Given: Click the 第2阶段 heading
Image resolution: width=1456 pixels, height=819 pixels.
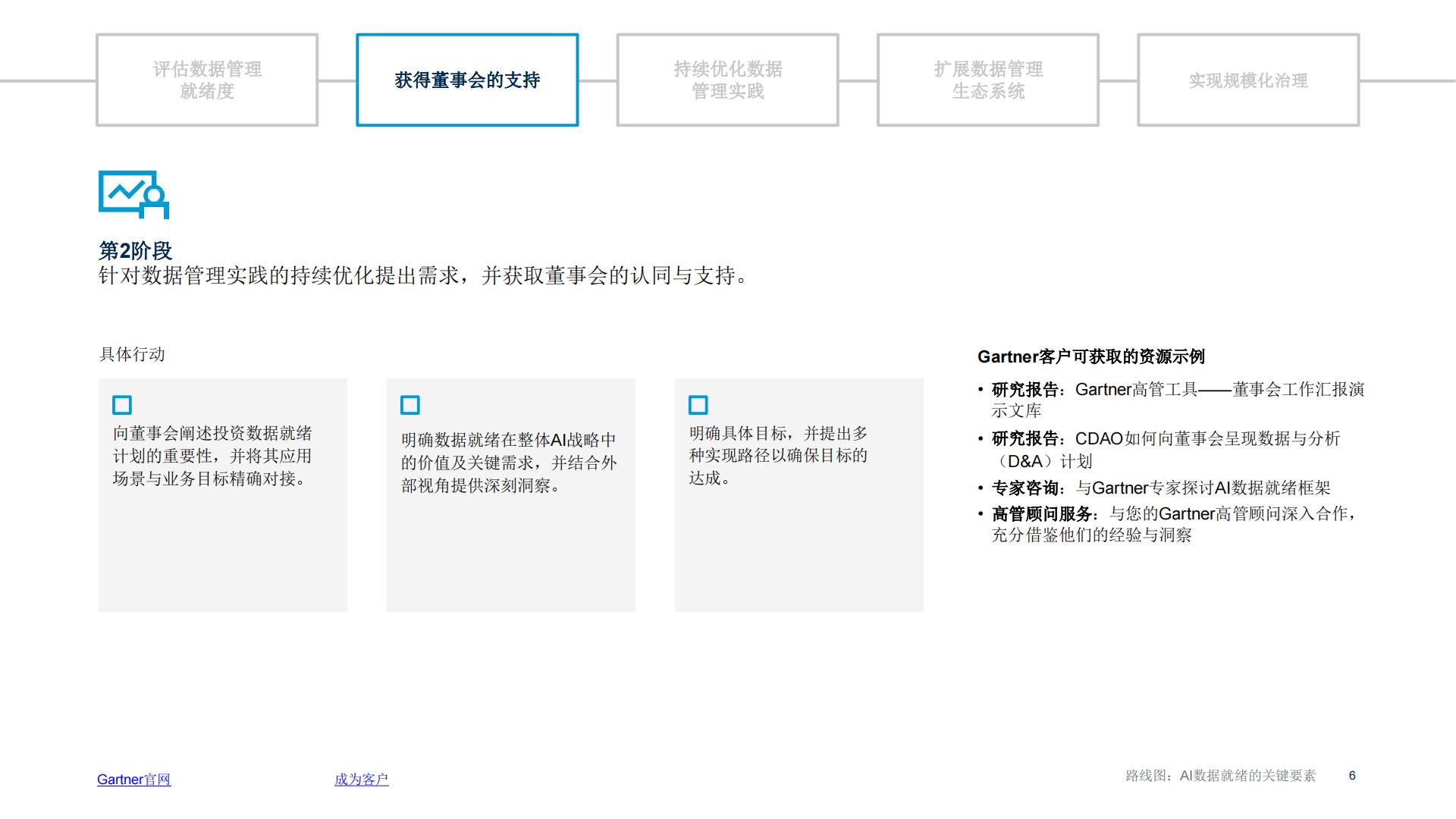Looking at the screenshot, I should pyautogui.click(x=136, y=250).
